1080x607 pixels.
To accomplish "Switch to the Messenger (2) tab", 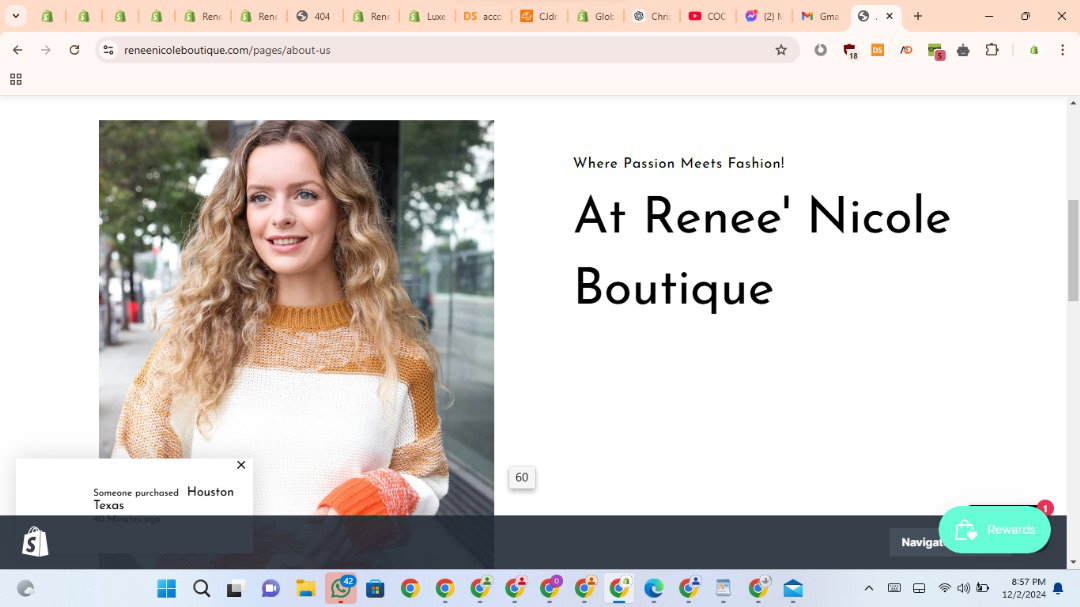I will [x=765, y=16].
